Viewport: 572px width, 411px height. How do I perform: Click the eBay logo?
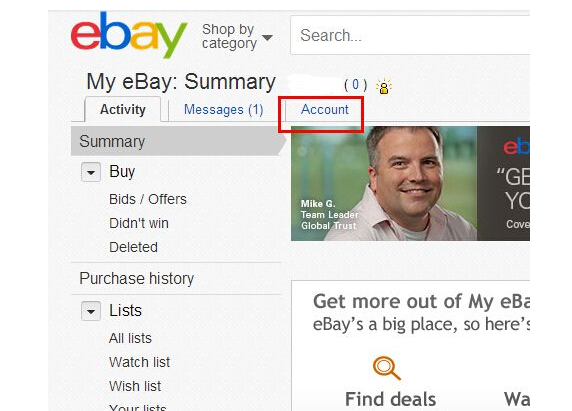click(x=129, y=35)
